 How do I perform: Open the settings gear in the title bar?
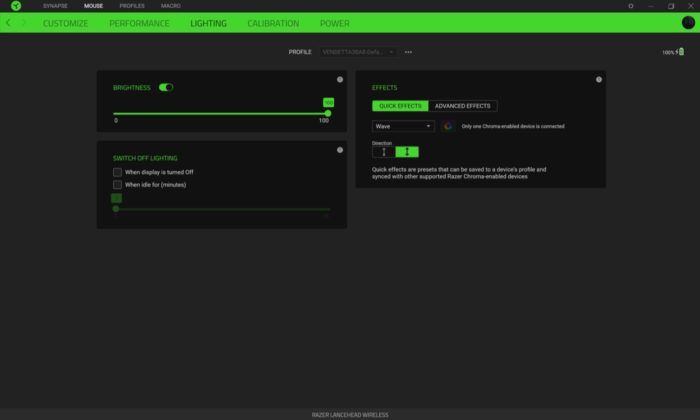630,6
